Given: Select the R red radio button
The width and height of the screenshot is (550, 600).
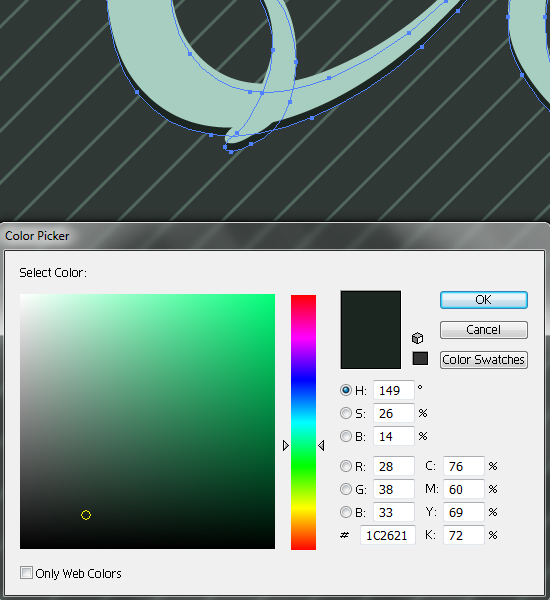Looking at the screenshot, I should click(346, 466).
